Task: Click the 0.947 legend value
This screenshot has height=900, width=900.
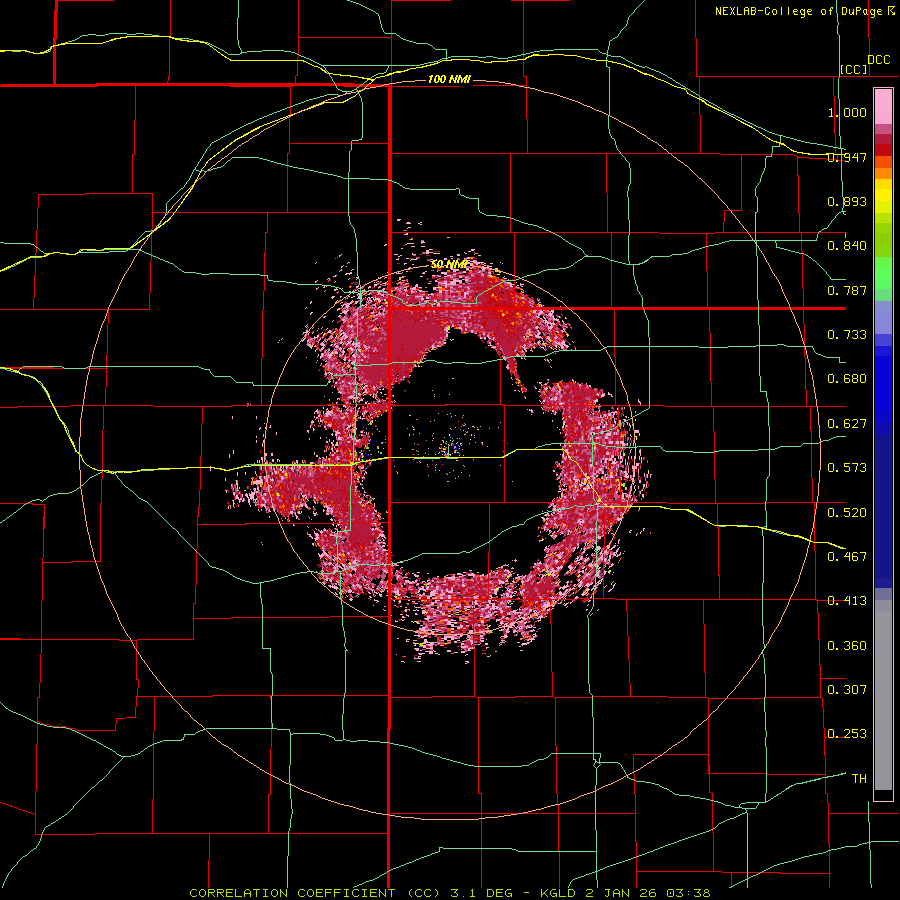Action: pos(847,157)
